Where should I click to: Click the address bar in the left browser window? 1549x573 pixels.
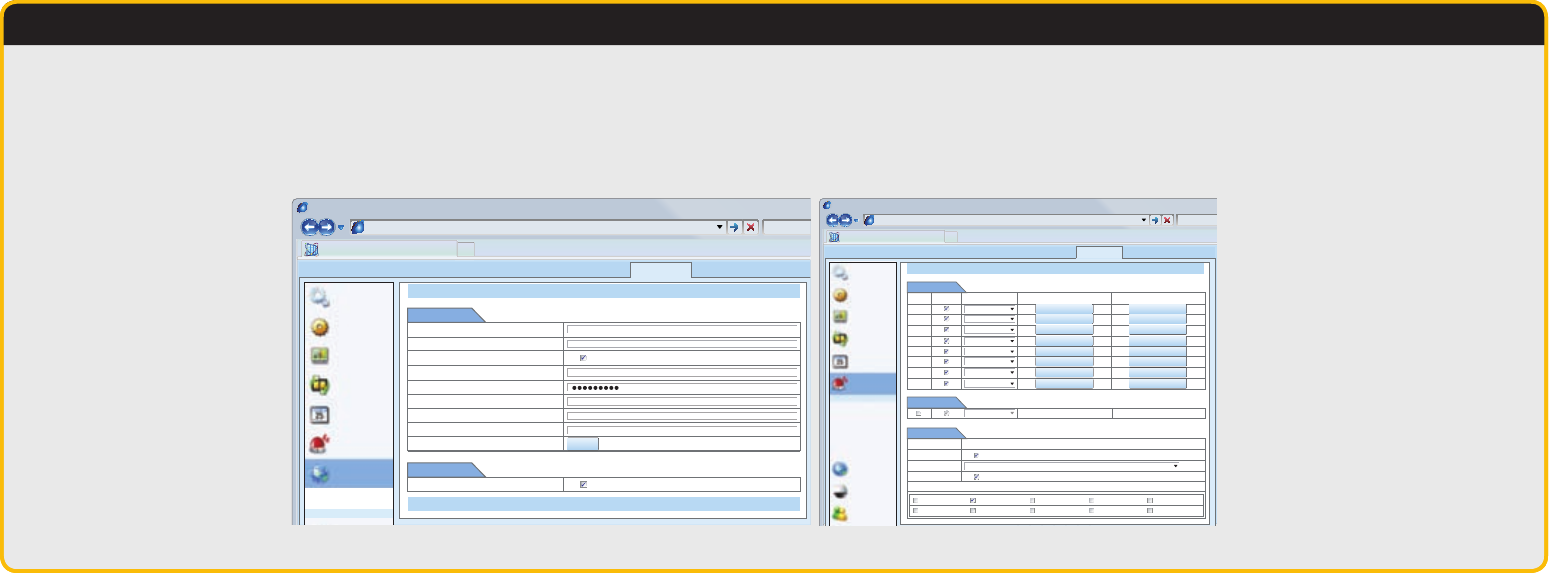[x=540, y=228]
